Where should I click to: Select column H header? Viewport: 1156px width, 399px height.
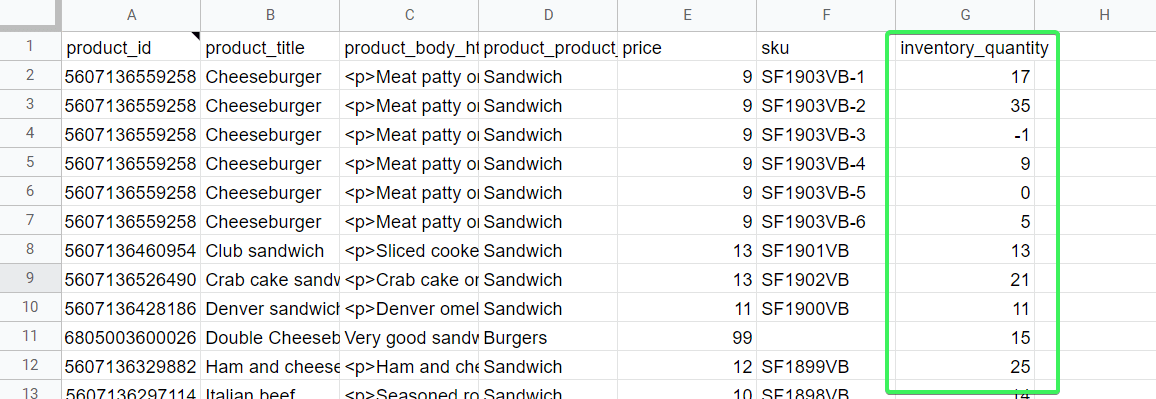coord(1104,15)
